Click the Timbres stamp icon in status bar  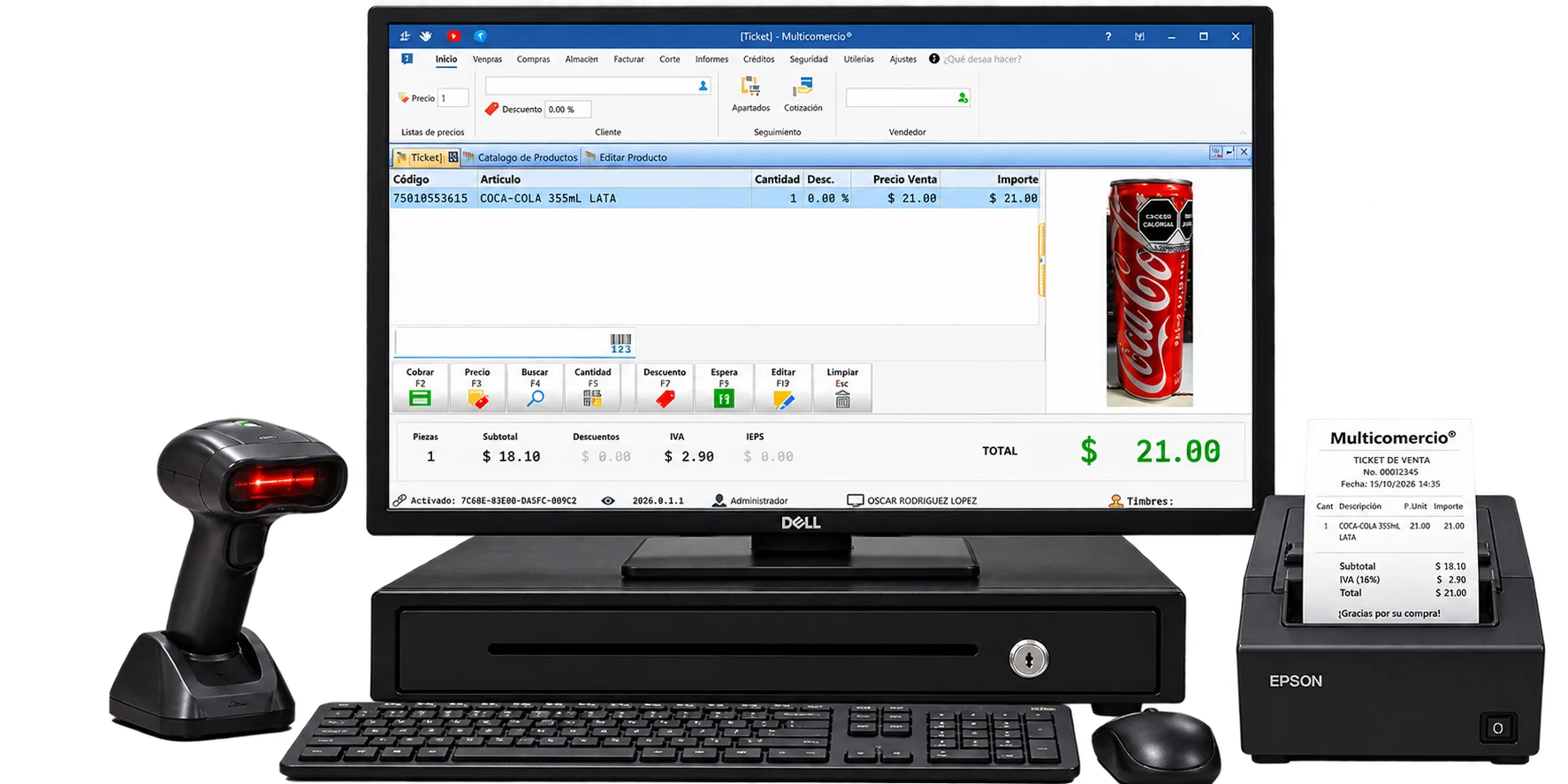click(x=1116, y=501)
